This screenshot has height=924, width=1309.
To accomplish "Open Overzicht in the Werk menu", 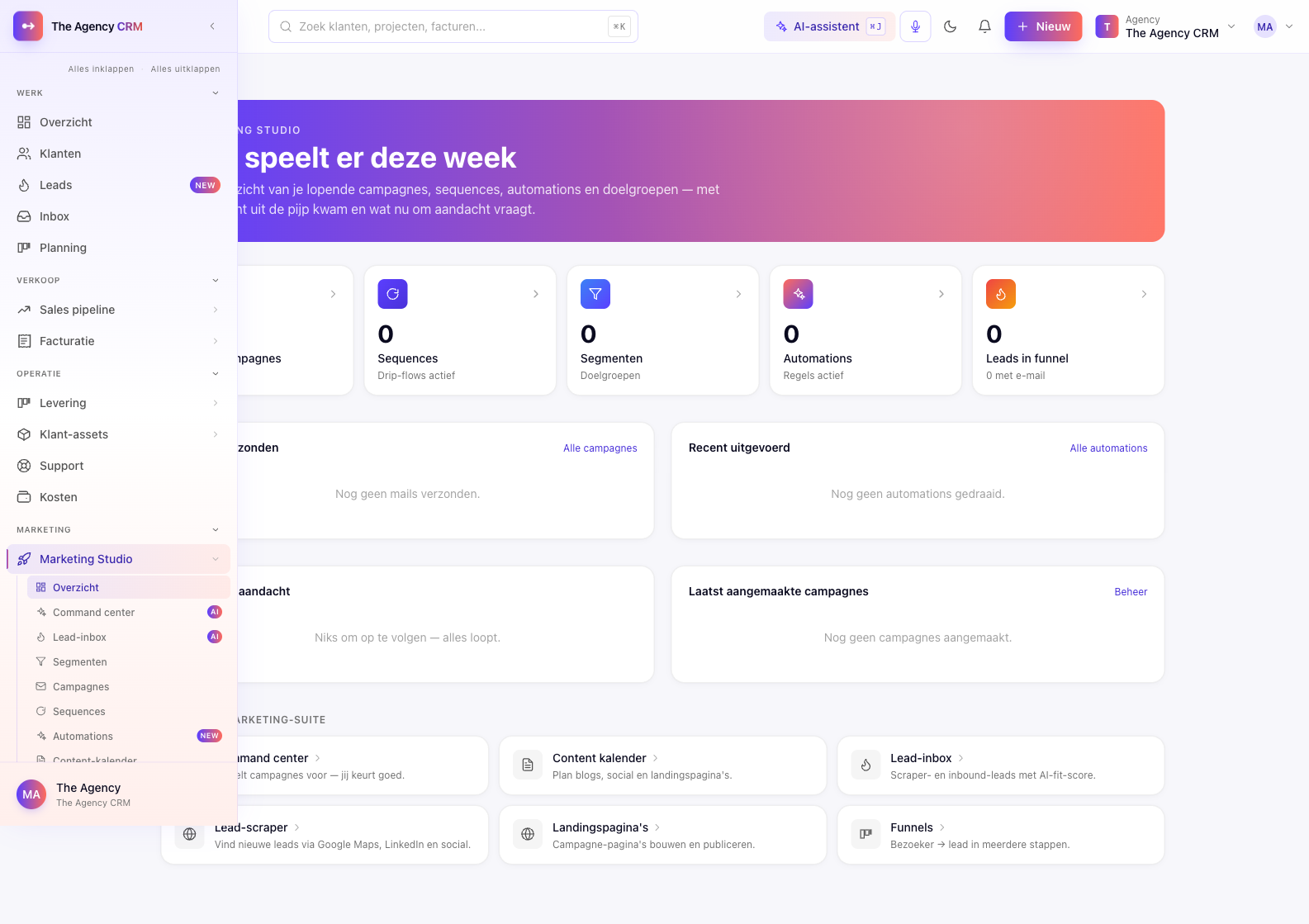I will [118, 122].
